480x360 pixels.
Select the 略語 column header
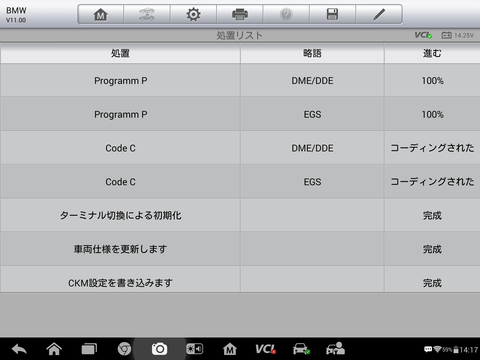[312, 53]
